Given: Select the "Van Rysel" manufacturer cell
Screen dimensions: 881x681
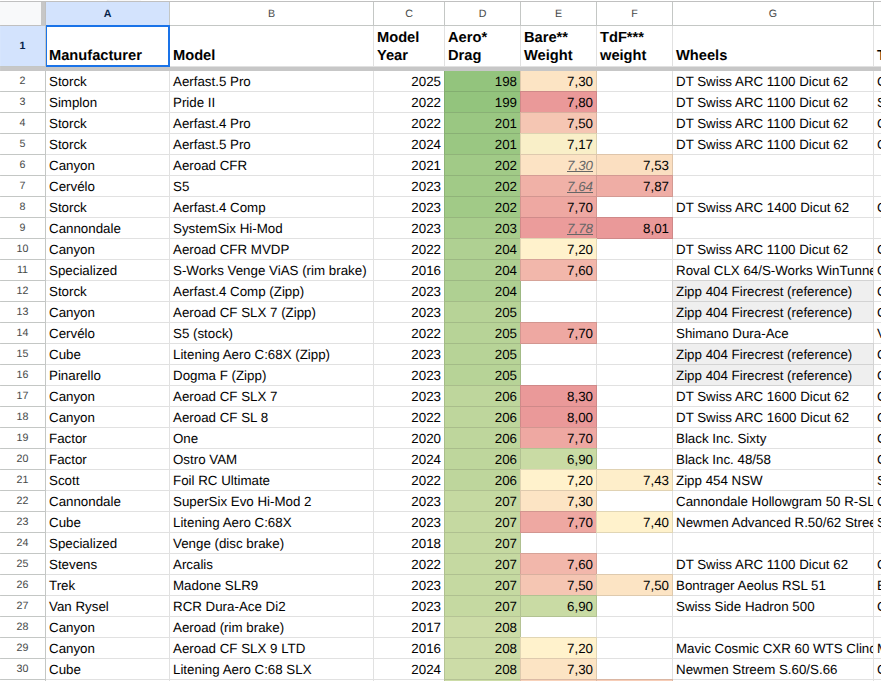Looking at the screenshot, I should tap(107, 606).
